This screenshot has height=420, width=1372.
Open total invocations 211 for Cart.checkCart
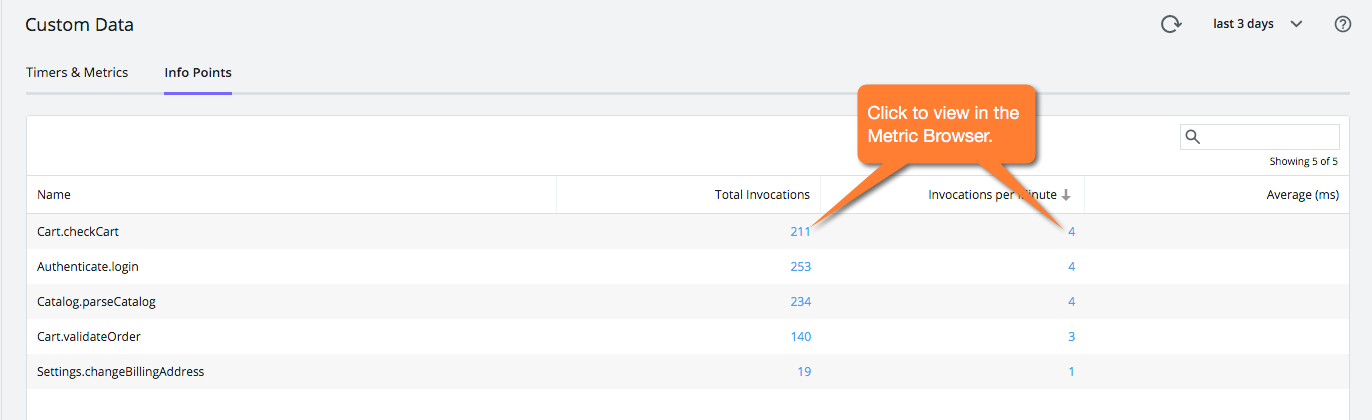(x=800, y=231)
